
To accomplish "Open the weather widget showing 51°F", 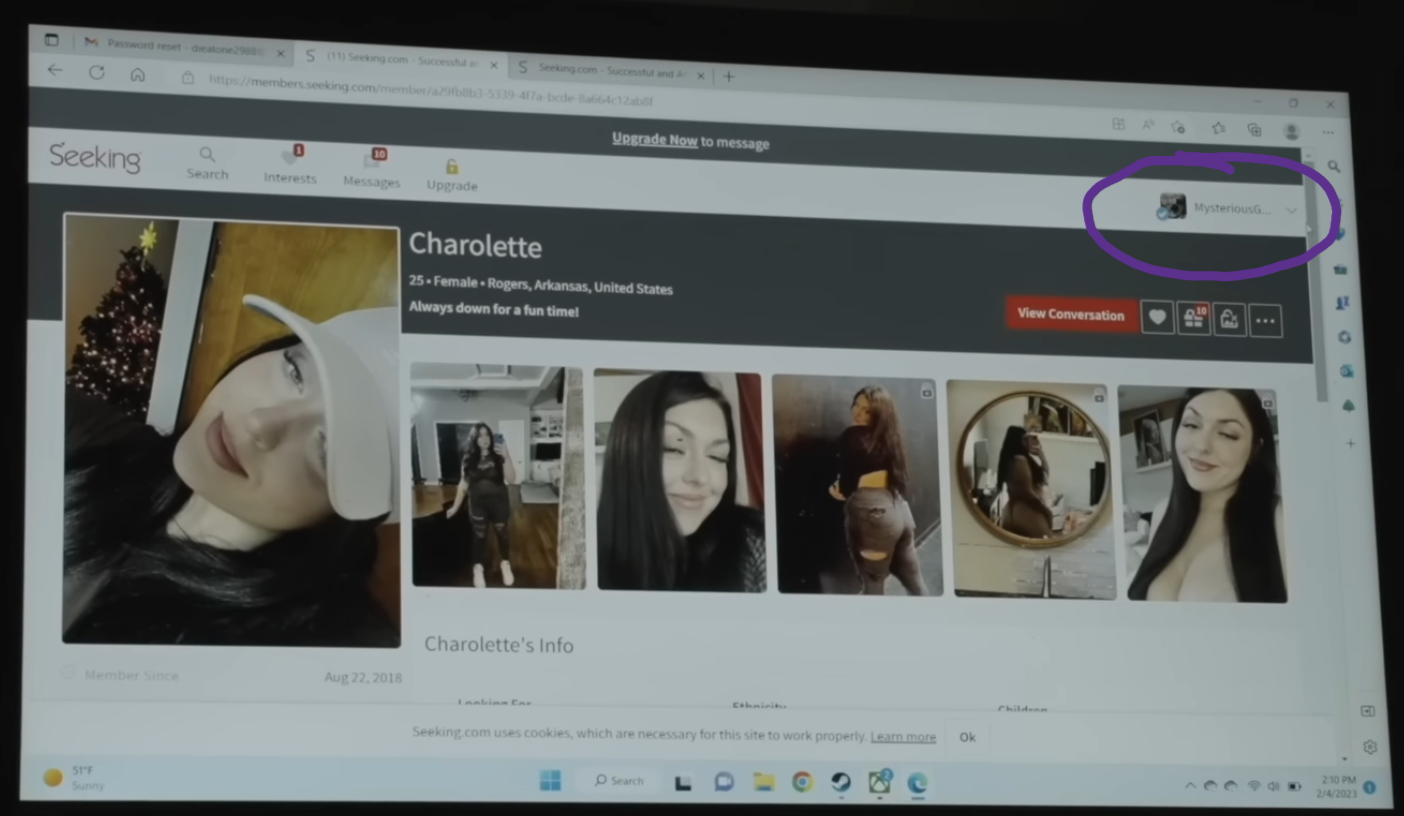I will [x=75, y=778].
